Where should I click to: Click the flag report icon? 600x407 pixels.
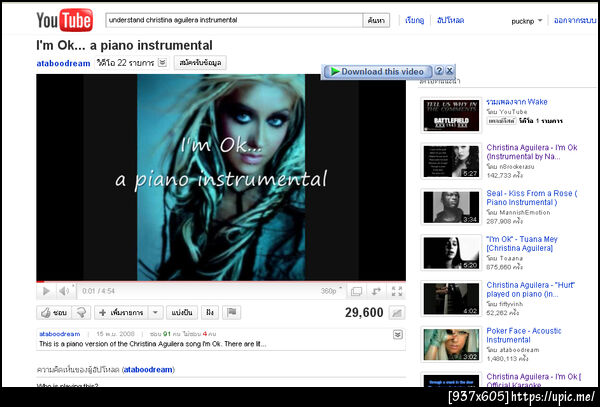tap(232, 313)
